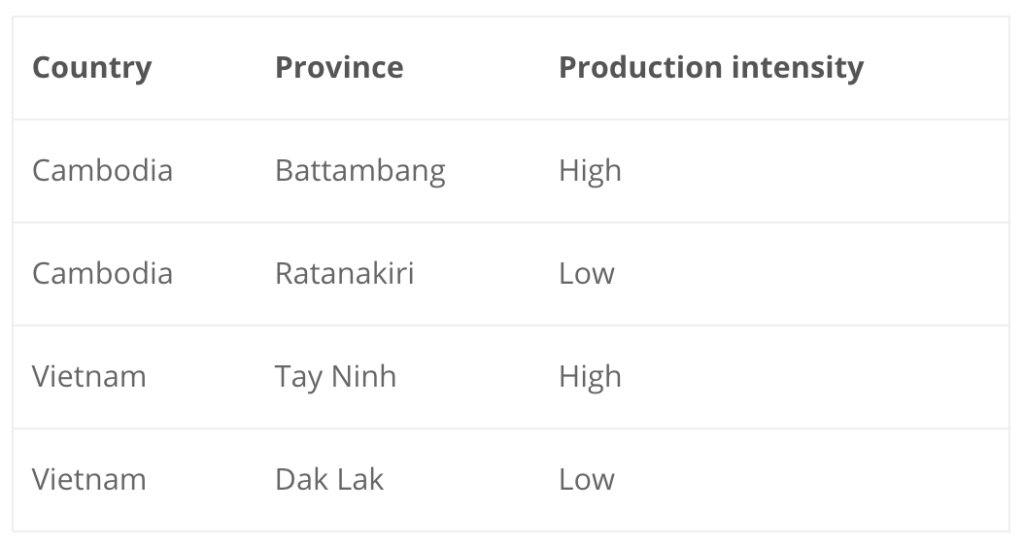Image resolution: width=1024 pixels, height=548 pixels.
Task: Select Cambodia cell in Battambang row
Action: pos(103,171)
